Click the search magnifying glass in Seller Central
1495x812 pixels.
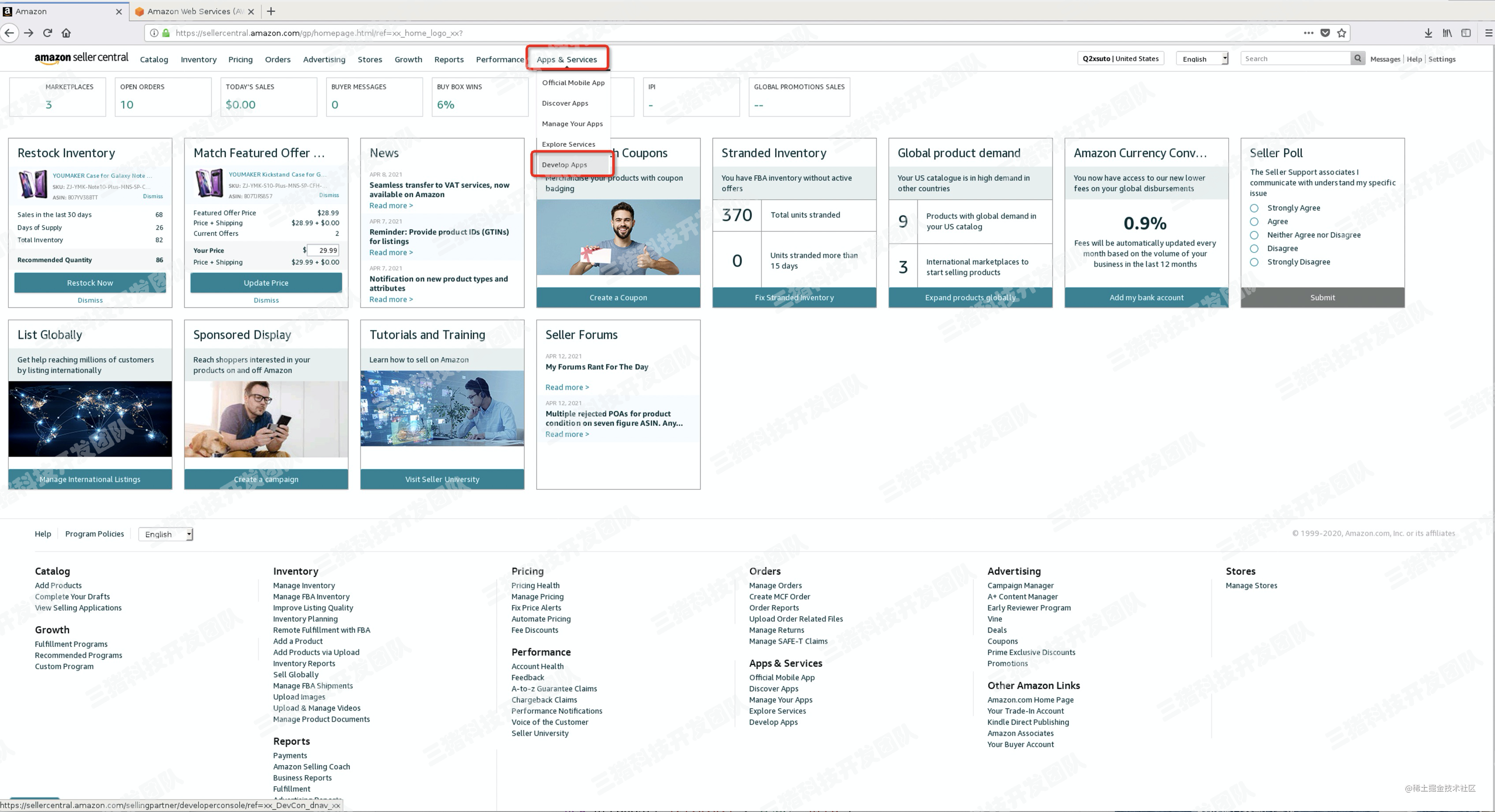1357,58
